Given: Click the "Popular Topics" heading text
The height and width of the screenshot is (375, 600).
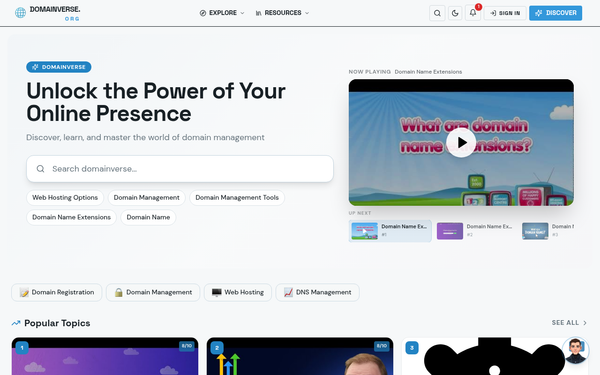Looking at the screenshot, I should (x=57, y=323).
